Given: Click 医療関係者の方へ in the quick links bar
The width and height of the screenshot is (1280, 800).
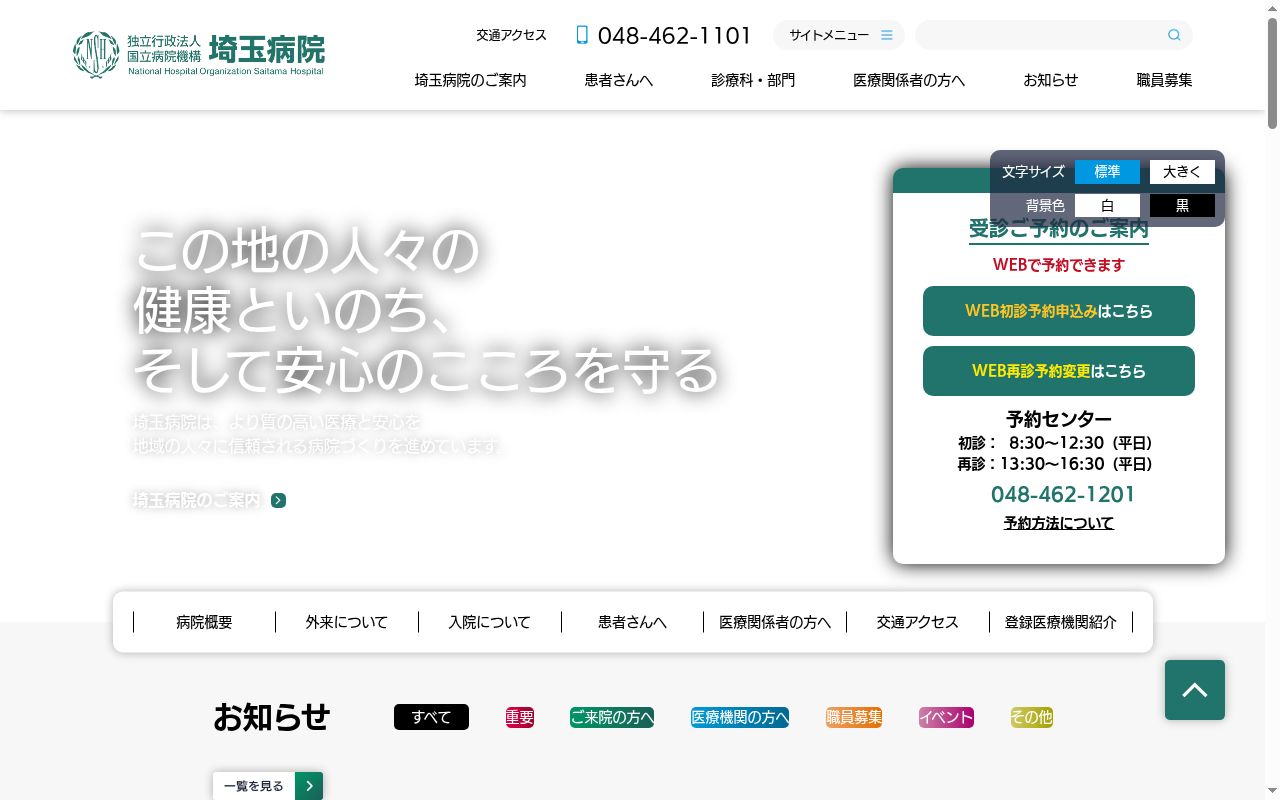Looking at the screenshot, I should pos(775,622).
